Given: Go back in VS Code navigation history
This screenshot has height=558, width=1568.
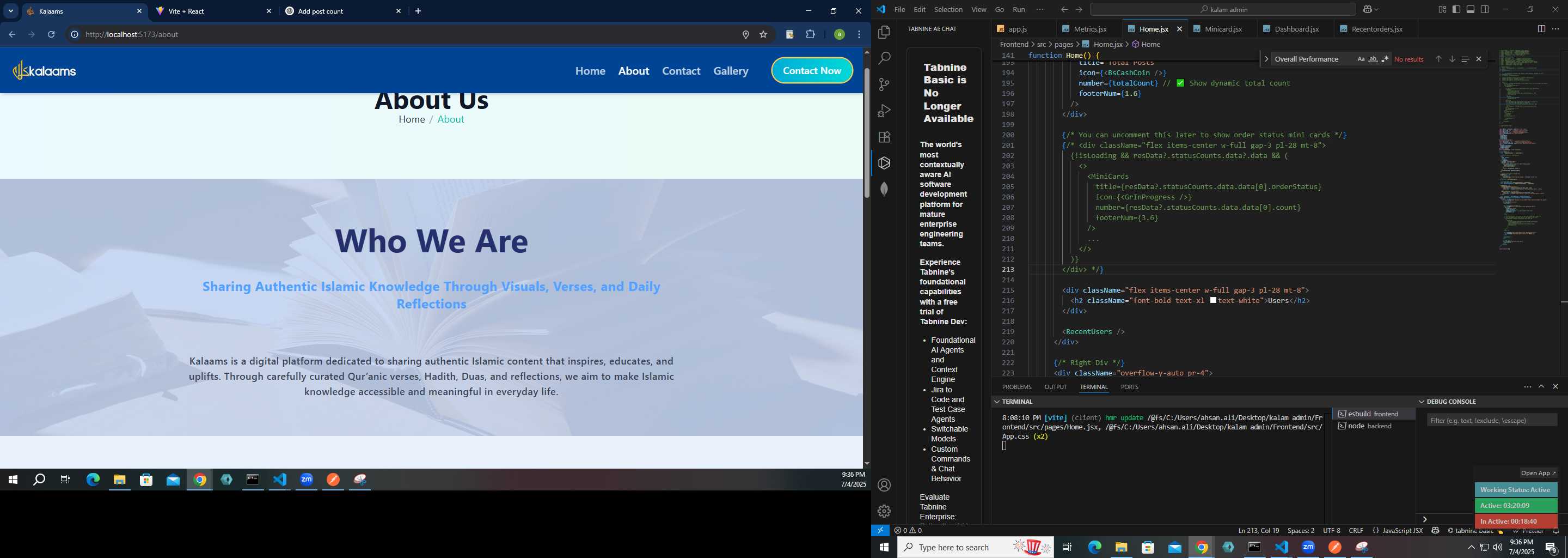Looking at the screenshot, I should (x=1064, y=10).
